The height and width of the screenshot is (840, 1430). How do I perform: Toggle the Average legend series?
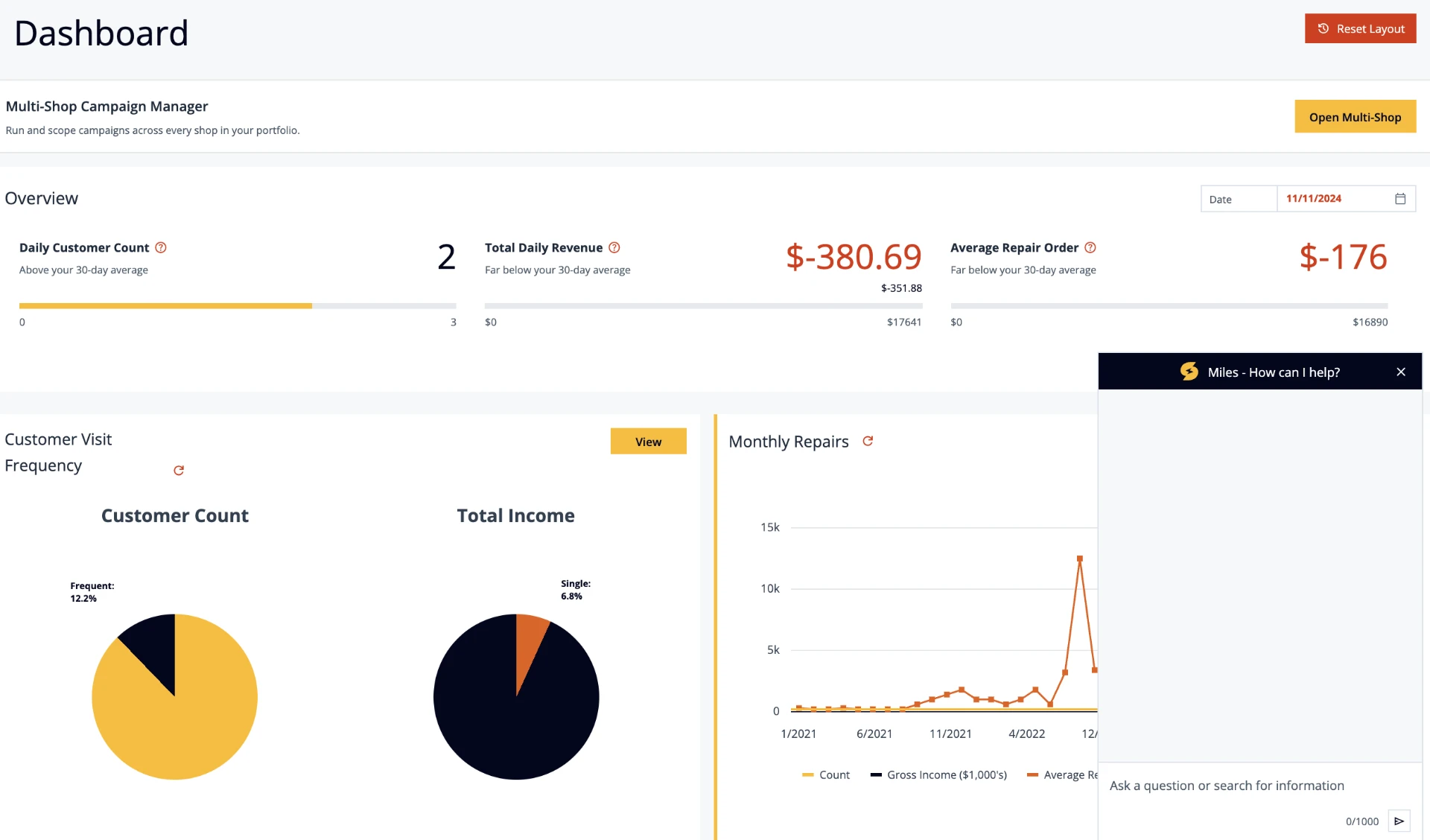tap(1063, 775)
